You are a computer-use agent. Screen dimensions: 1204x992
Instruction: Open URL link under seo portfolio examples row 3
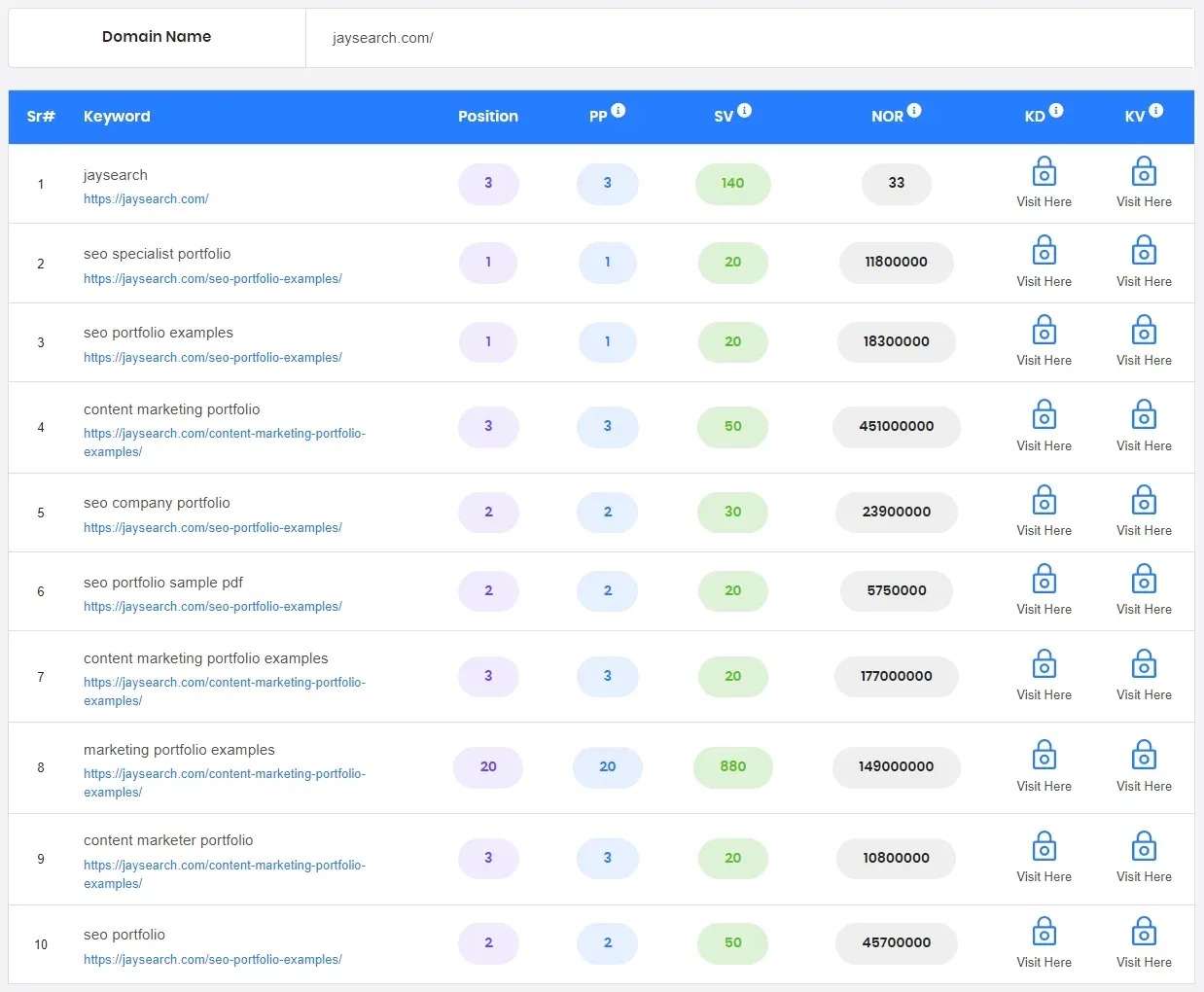point(213,358)
